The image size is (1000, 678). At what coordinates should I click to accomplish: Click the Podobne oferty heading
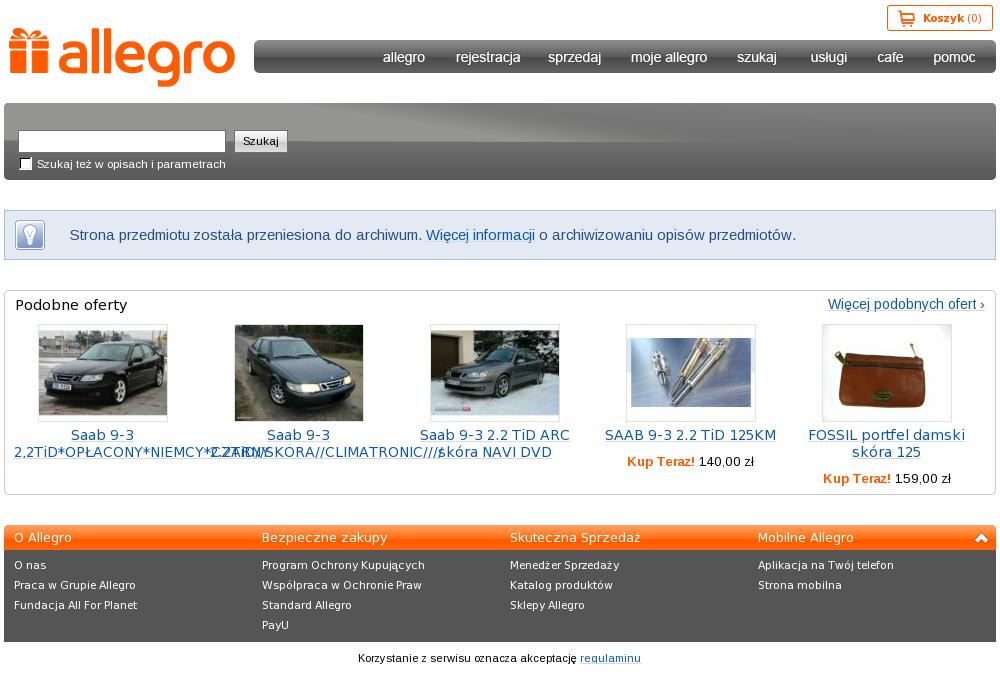pyautogui.click(x=71, y=305)
